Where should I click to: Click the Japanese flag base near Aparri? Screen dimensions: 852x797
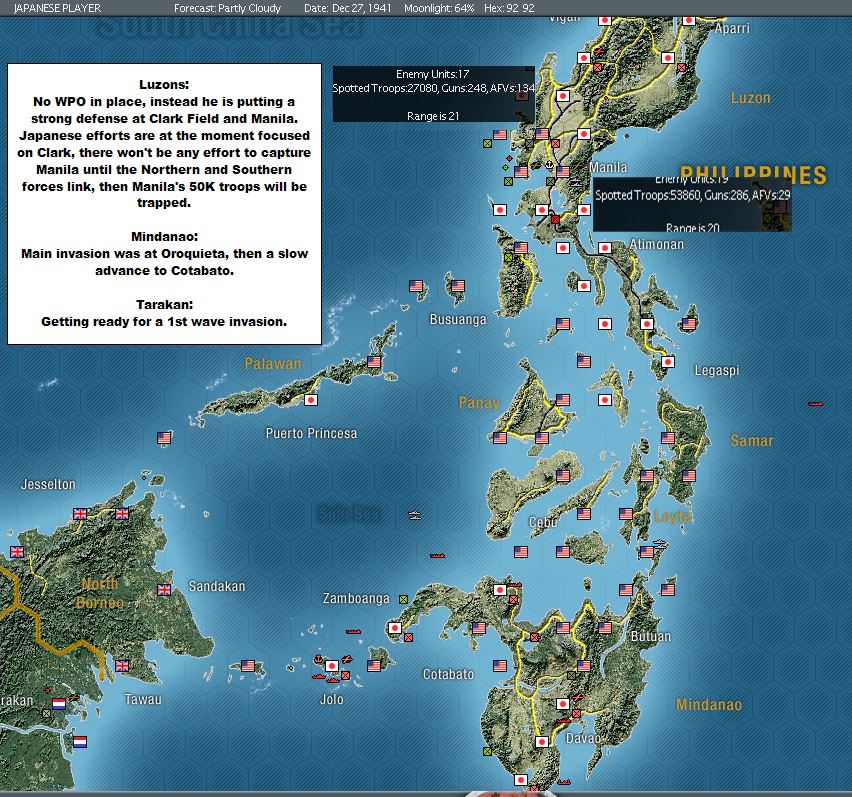click(x=688, y=21)
